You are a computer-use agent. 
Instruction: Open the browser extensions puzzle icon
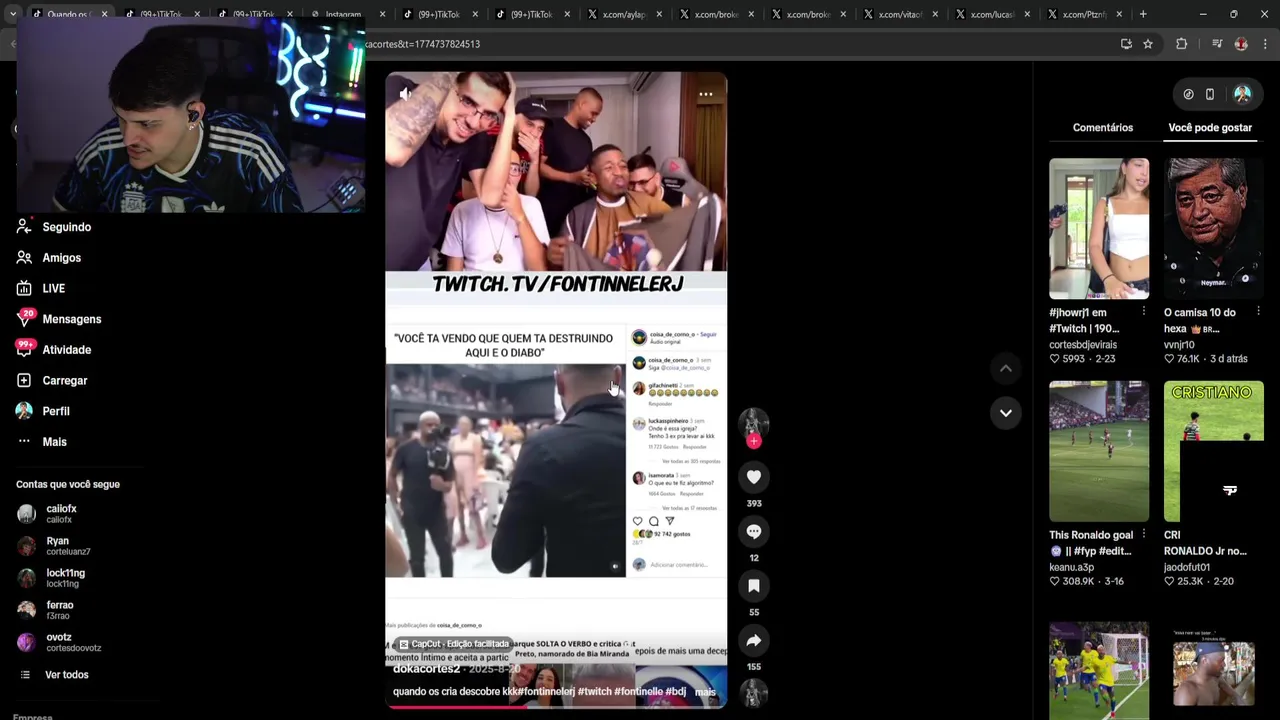(x=1182, y=44)
